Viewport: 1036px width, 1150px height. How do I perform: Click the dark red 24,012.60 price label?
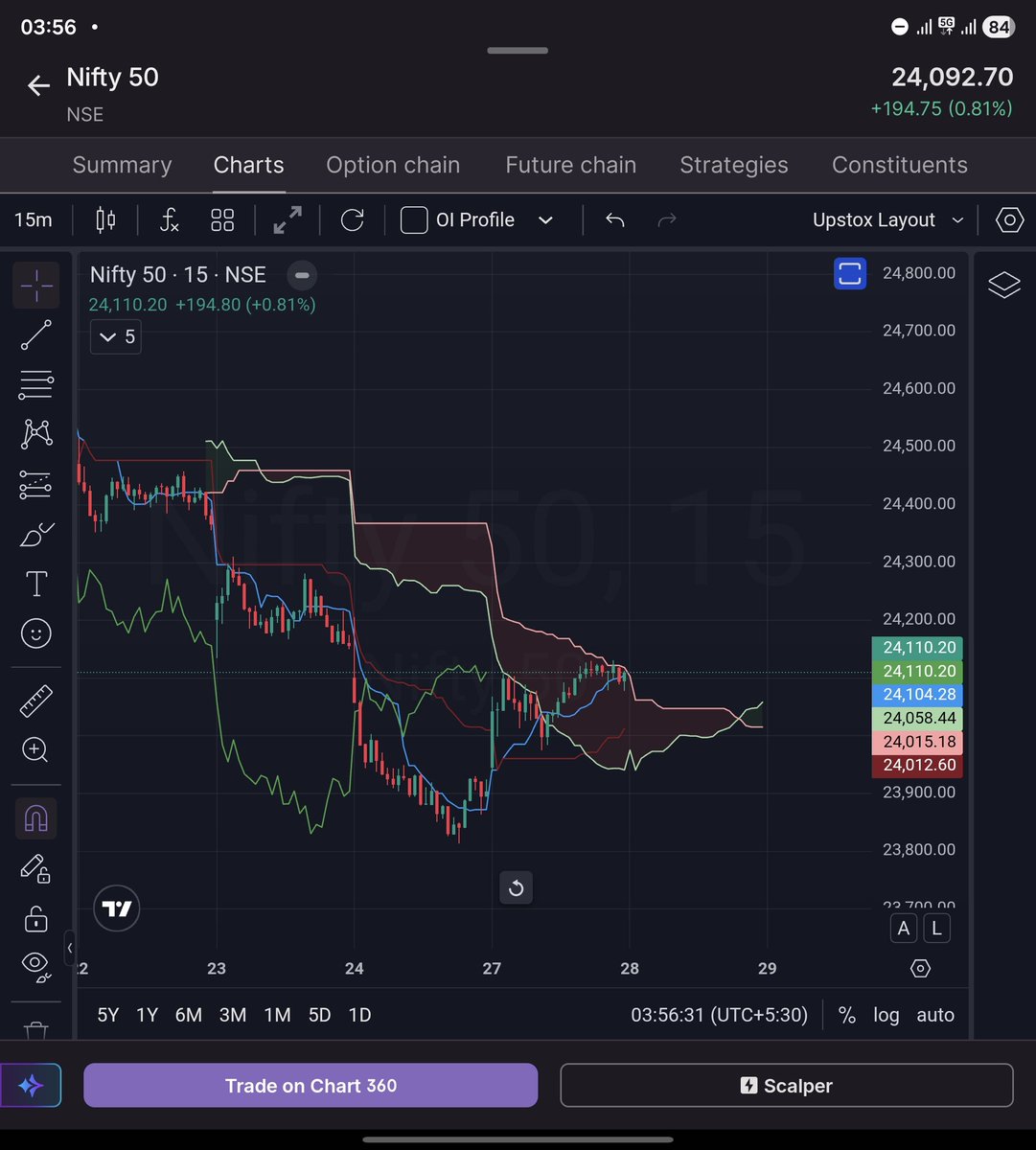(x=919, y=766)
